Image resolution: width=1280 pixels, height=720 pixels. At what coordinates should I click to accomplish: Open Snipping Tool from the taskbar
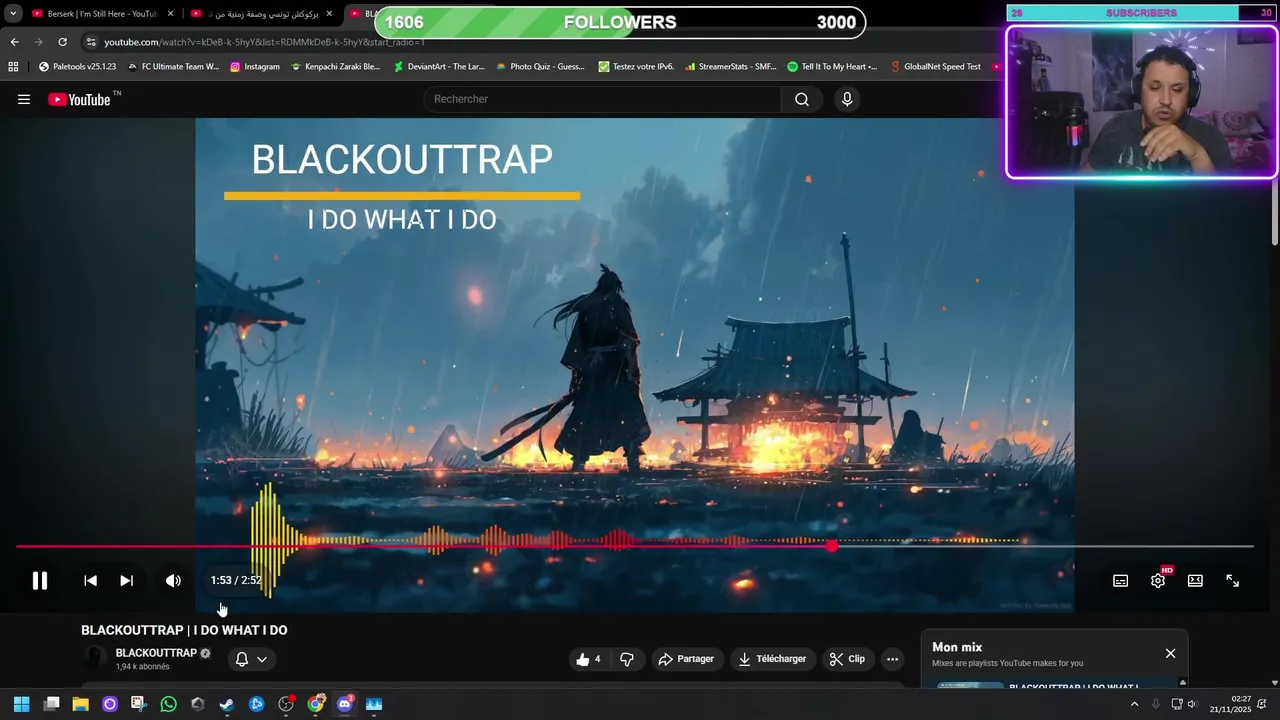(138, 704)
